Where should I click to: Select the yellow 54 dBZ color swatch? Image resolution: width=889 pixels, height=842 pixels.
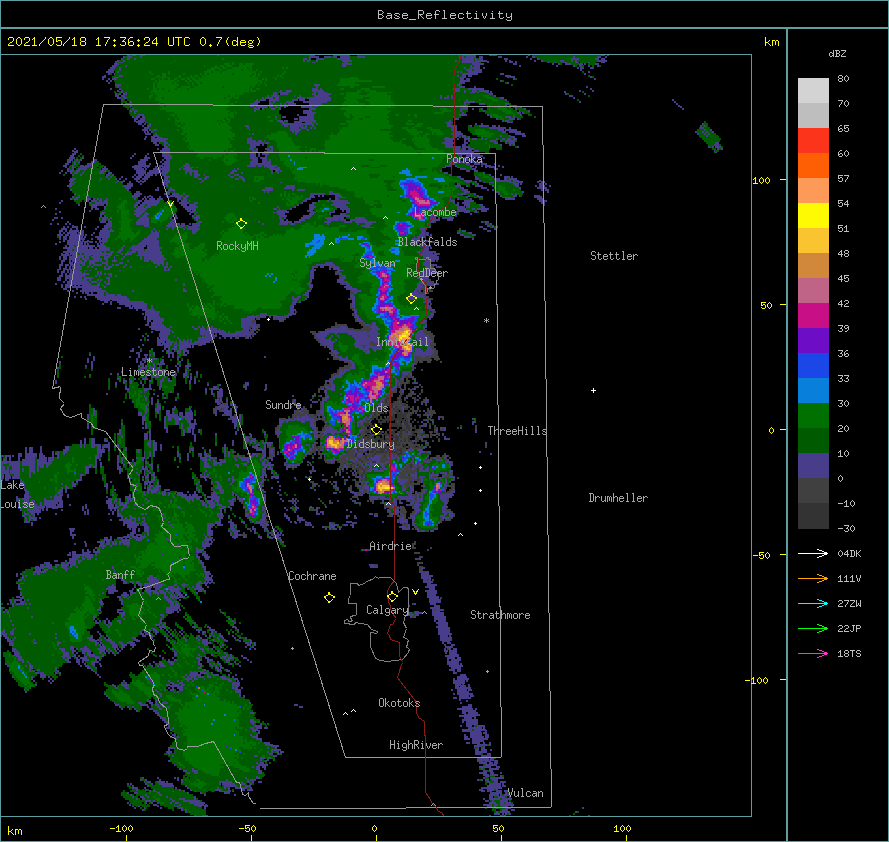(813, 215)
